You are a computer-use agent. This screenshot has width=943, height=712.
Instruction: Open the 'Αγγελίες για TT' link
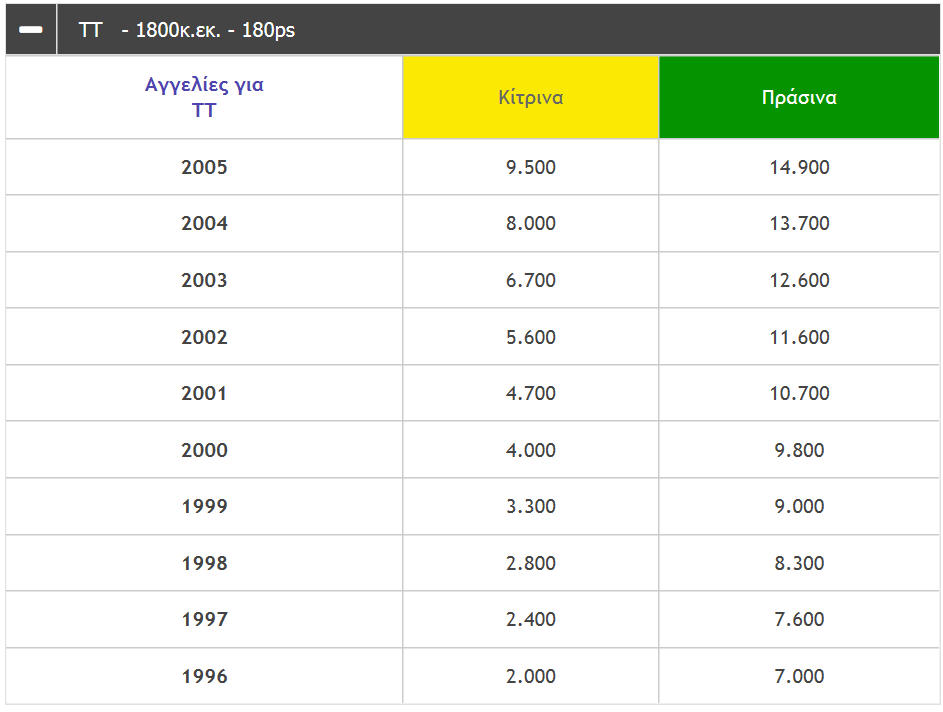[204, 97]
